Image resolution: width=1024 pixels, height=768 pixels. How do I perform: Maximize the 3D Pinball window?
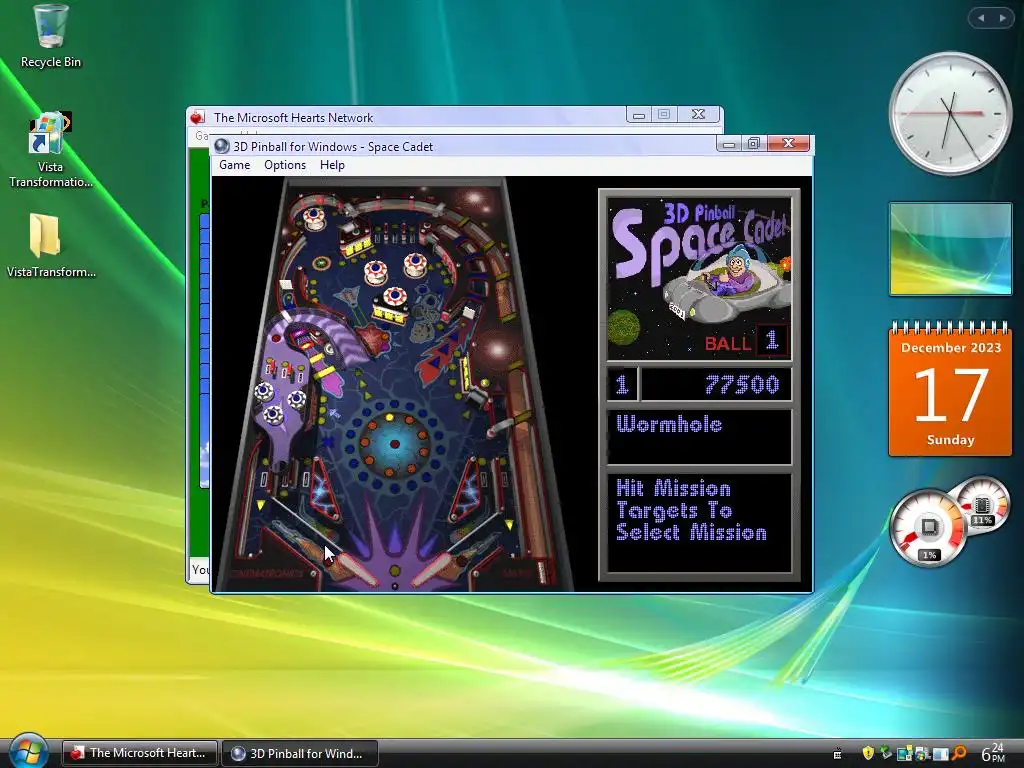754,144
